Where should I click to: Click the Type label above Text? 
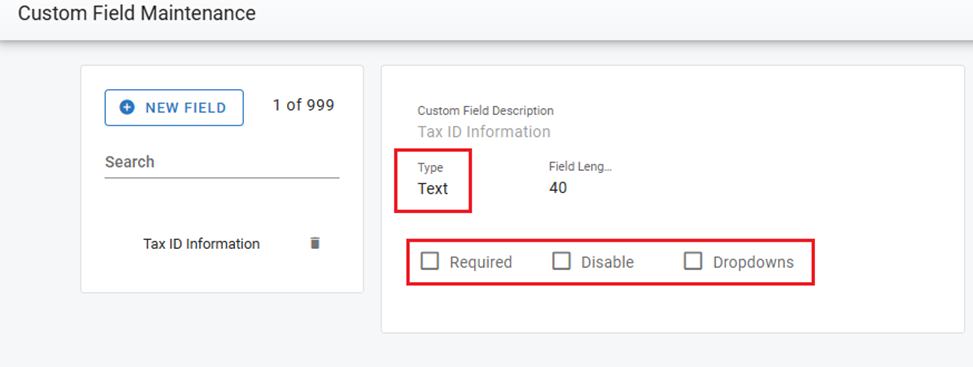tap(431, 168)
